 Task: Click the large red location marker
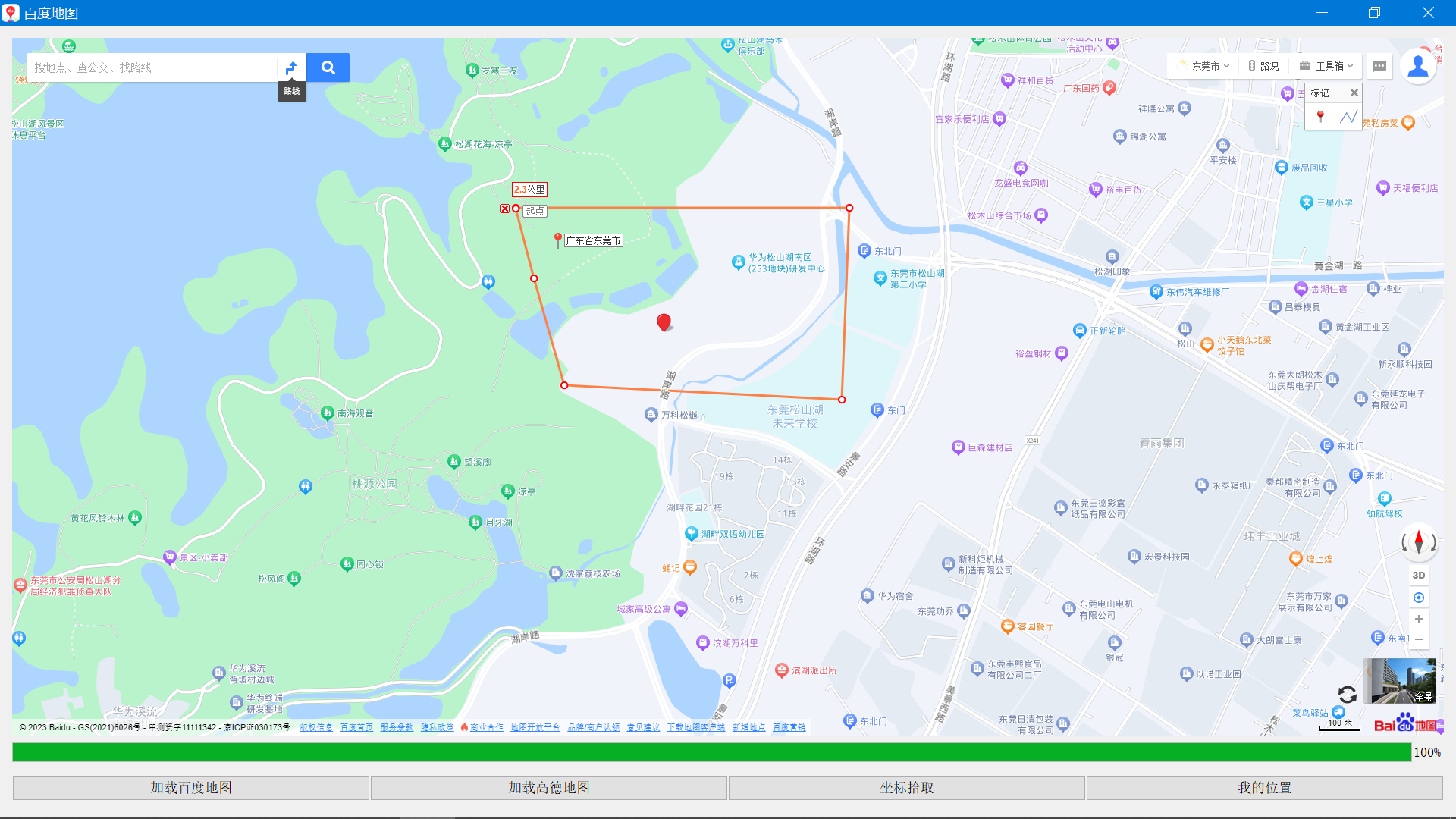tap(664, 322)
